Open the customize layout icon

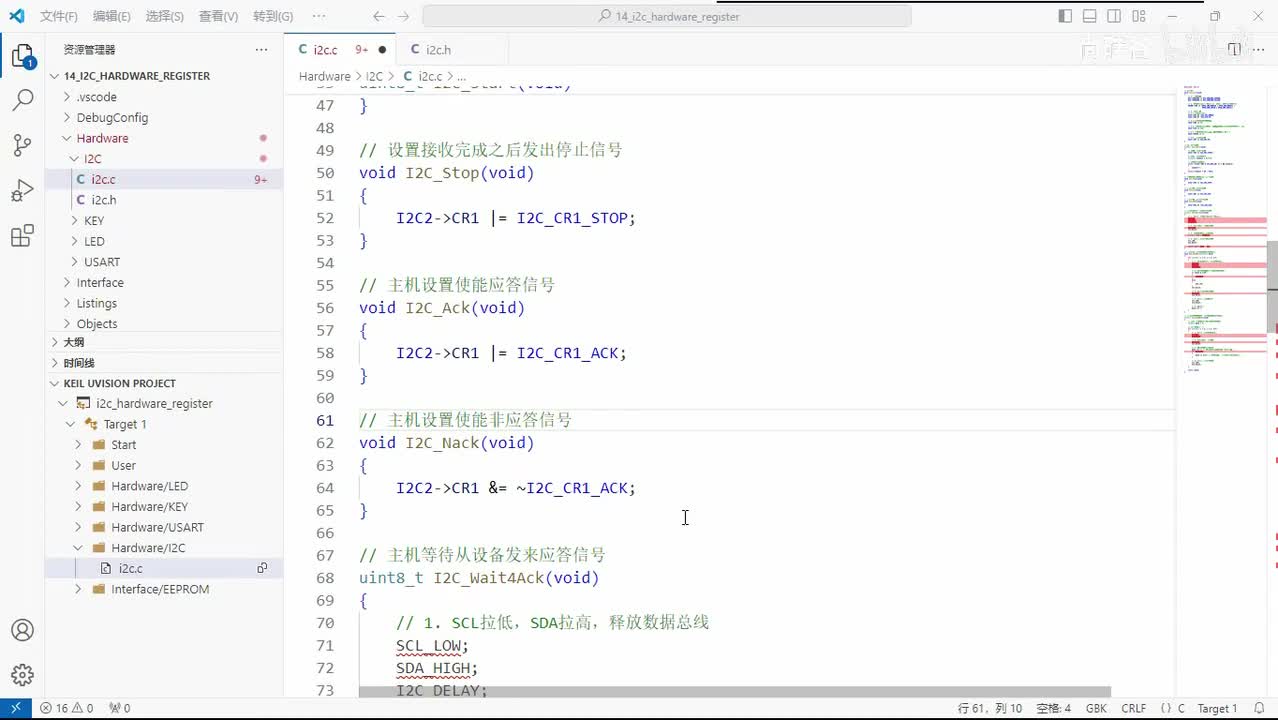1137,16
